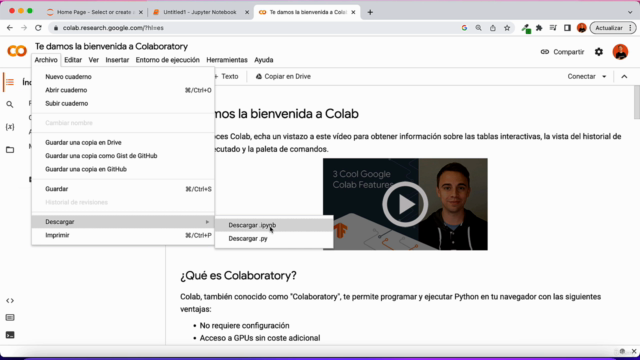Select Guardar una copia en Drive
Viewport: 640px width, 360px height.
123,142
